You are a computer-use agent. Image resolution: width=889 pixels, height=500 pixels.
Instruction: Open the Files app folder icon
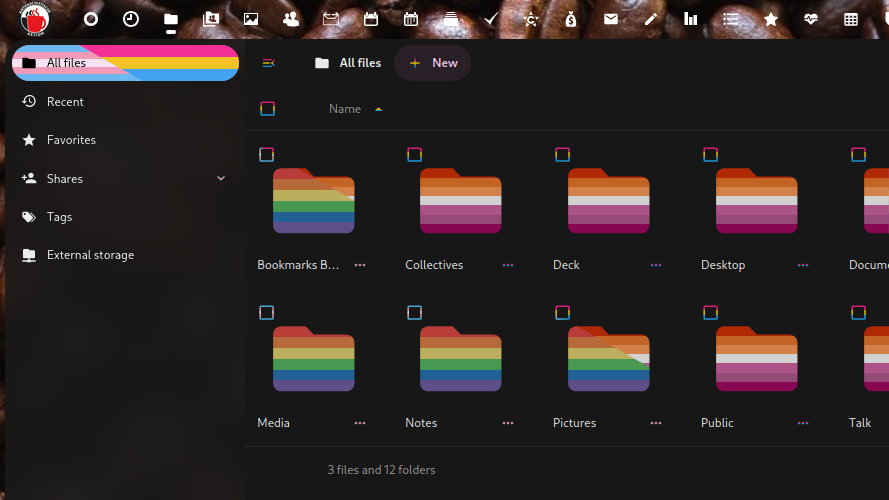coord(171,19)
